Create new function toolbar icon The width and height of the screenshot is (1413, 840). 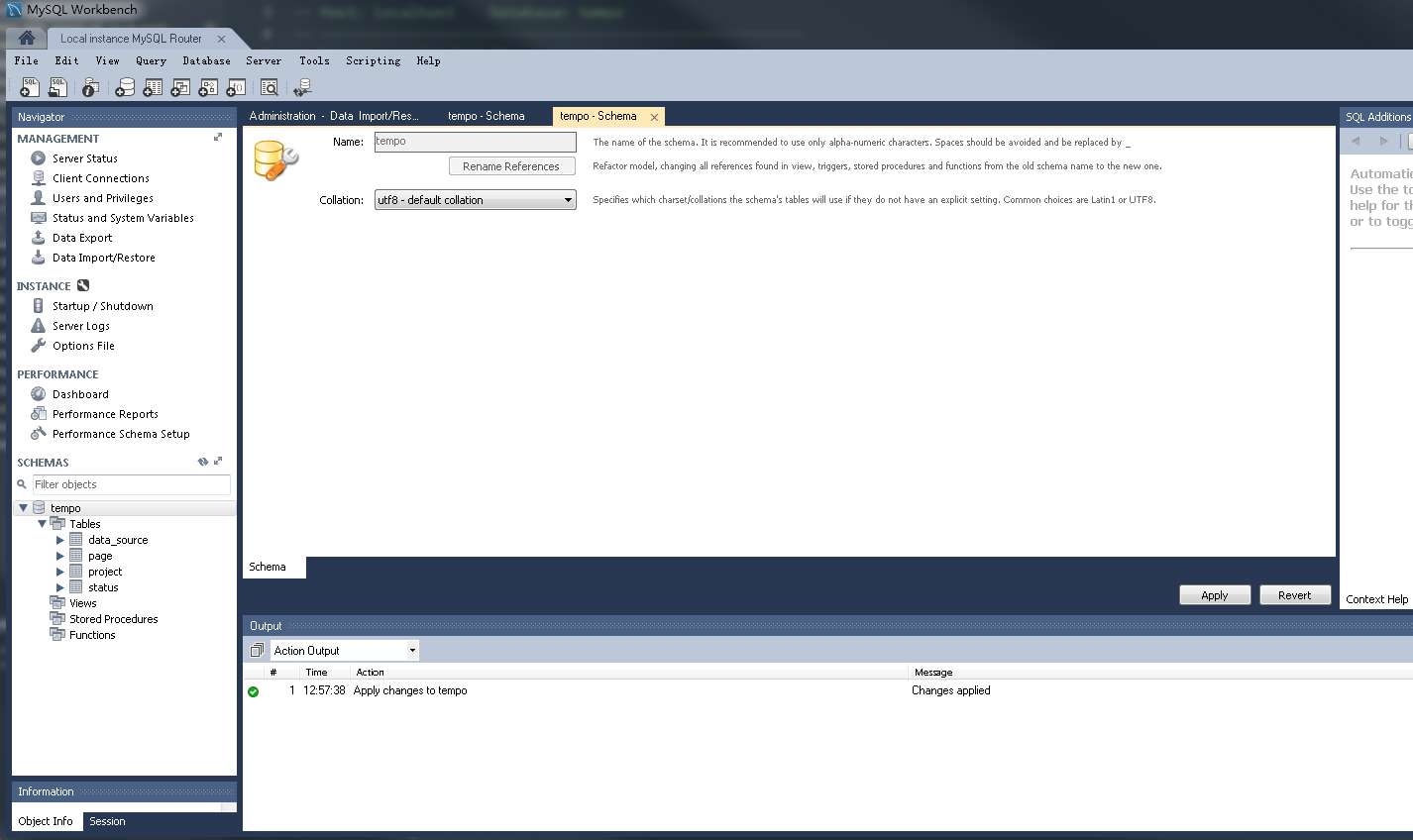click(x=236, y=88)
